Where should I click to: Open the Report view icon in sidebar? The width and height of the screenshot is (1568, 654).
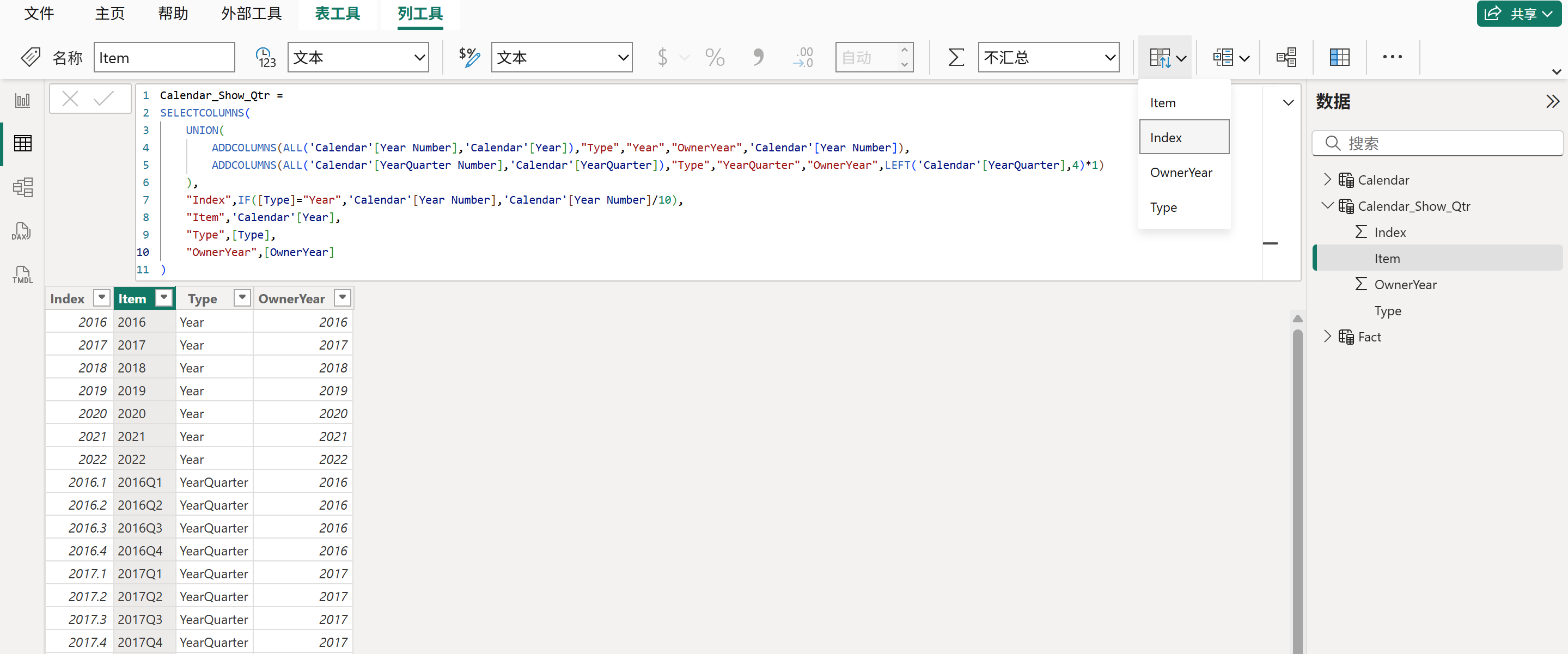click(x=22, y=100)
